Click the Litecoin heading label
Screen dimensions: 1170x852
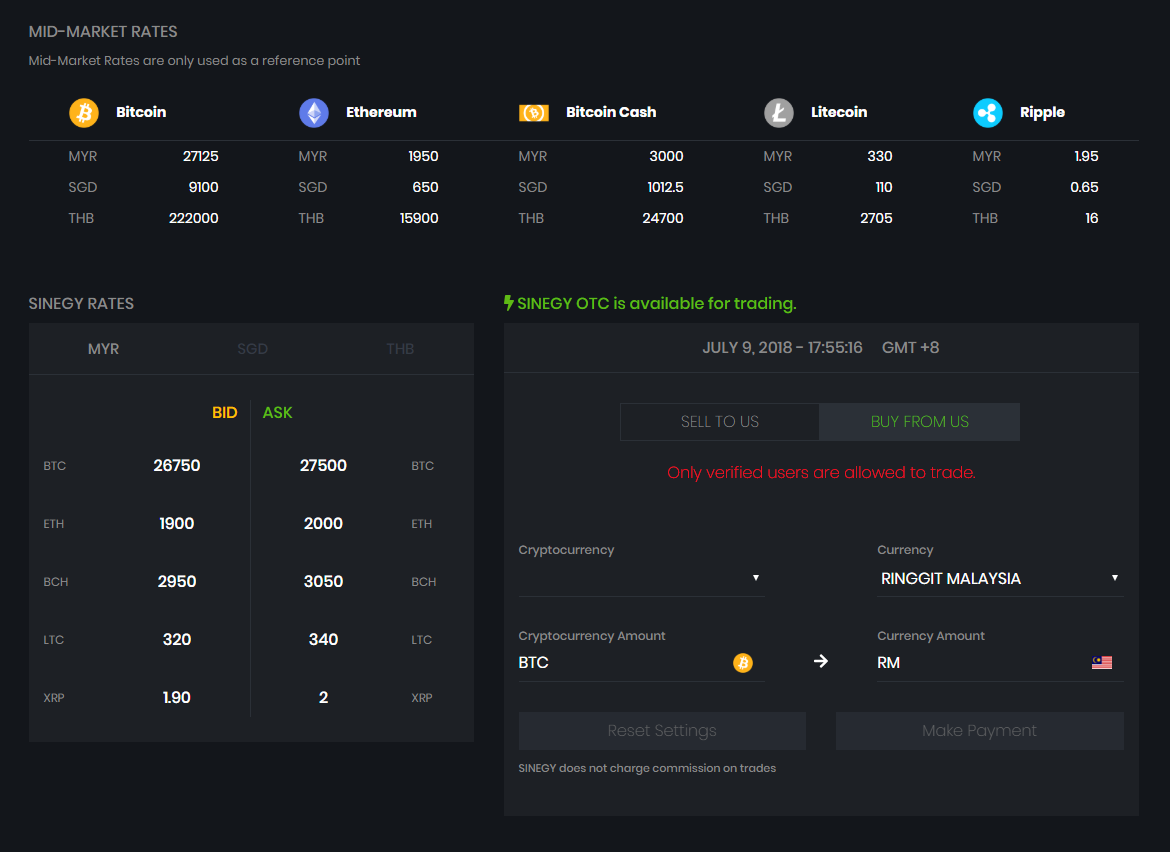click(x=839, y=112)
